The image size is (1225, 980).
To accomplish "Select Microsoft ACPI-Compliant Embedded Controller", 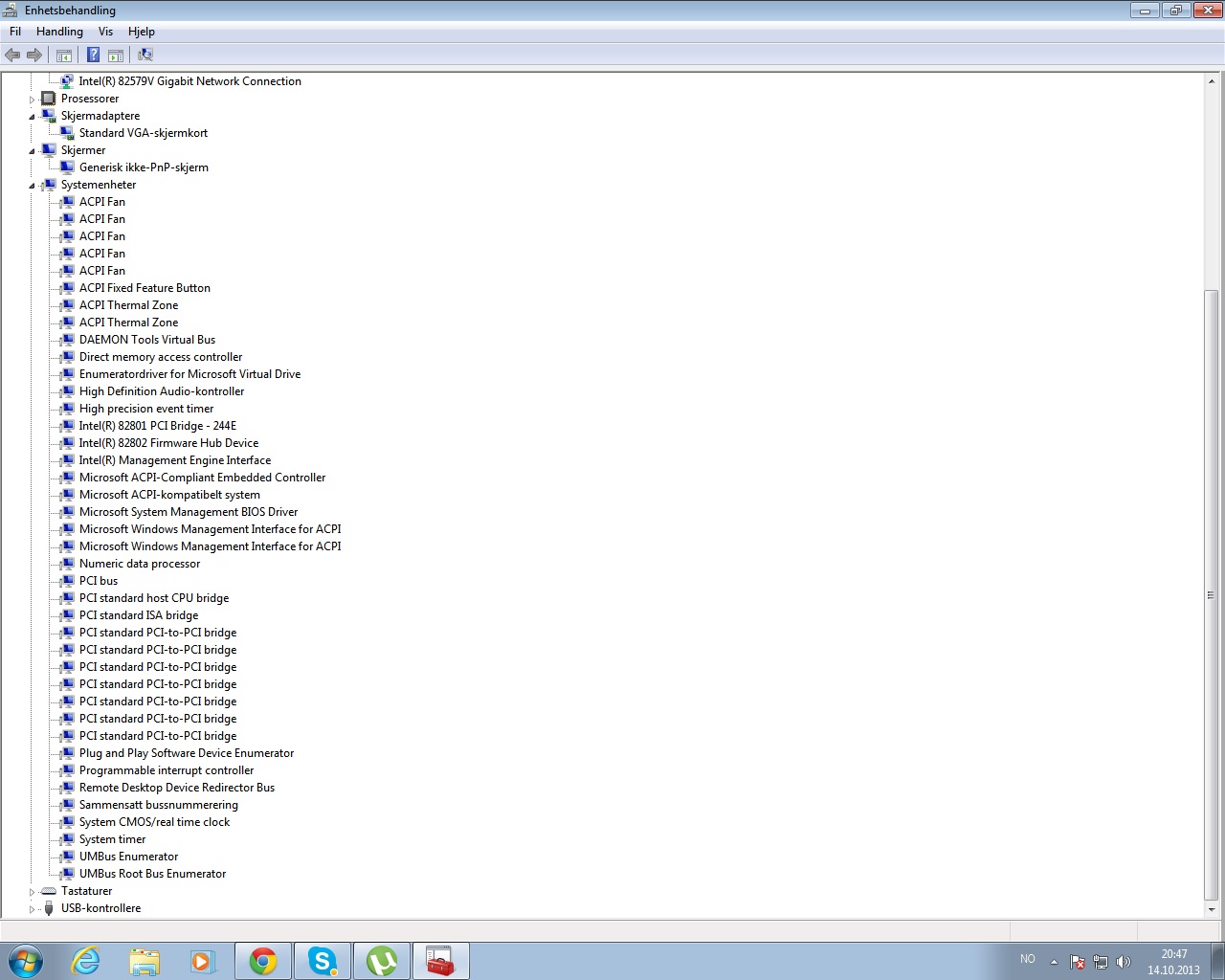I will 202,478.
